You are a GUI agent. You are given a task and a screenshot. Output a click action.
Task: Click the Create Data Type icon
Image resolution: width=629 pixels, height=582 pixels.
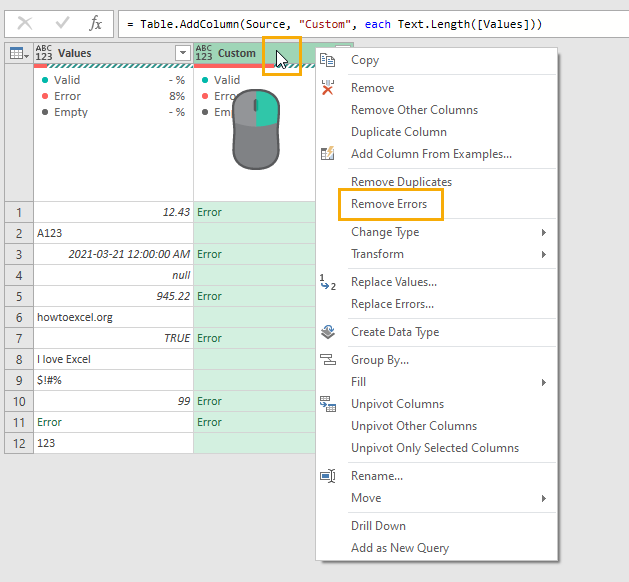click(x=328, y=332)
